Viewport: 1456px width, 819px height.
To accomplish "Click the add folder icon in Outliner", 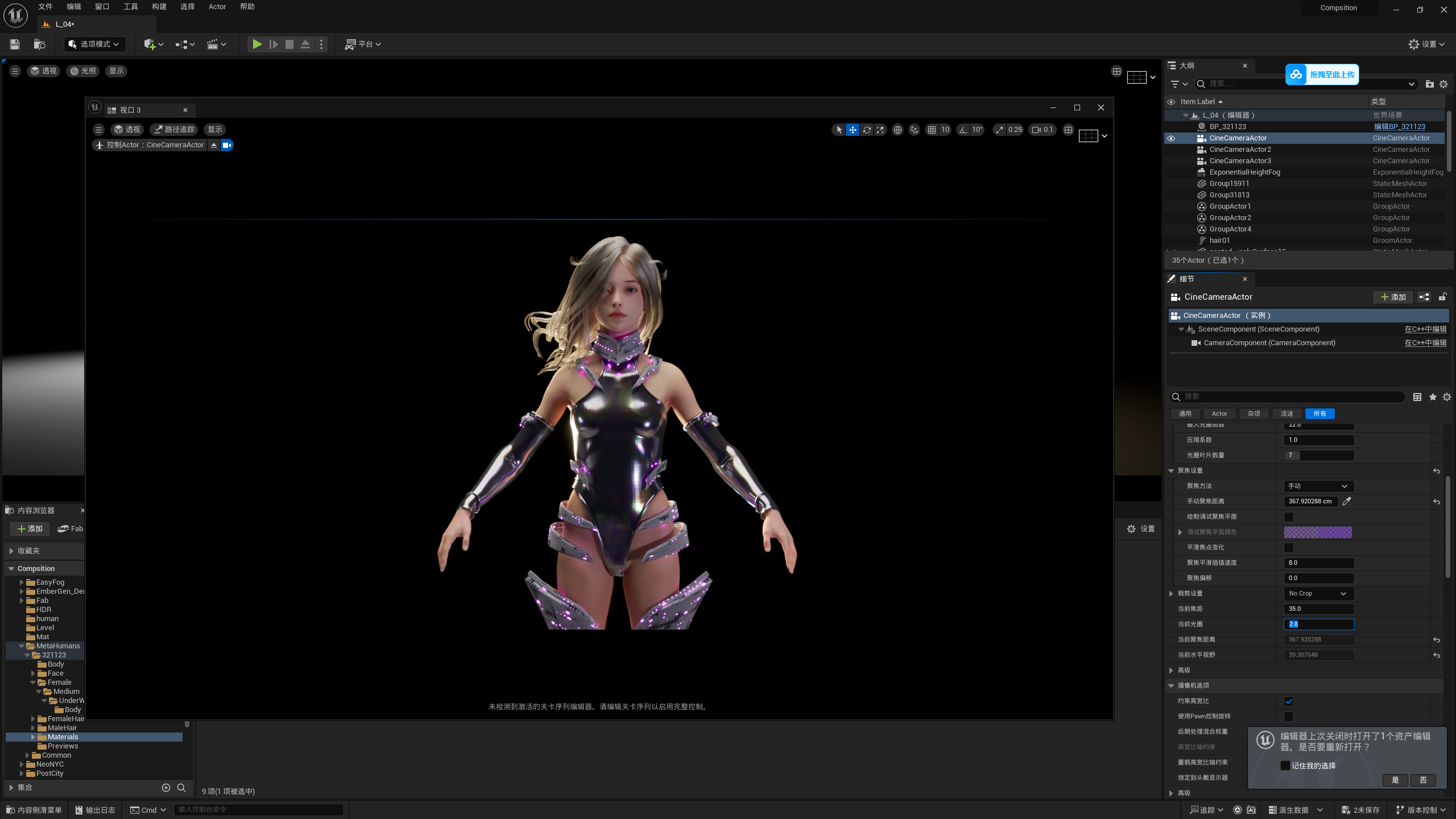I will pyautogui.click(x=1430, y=84).
